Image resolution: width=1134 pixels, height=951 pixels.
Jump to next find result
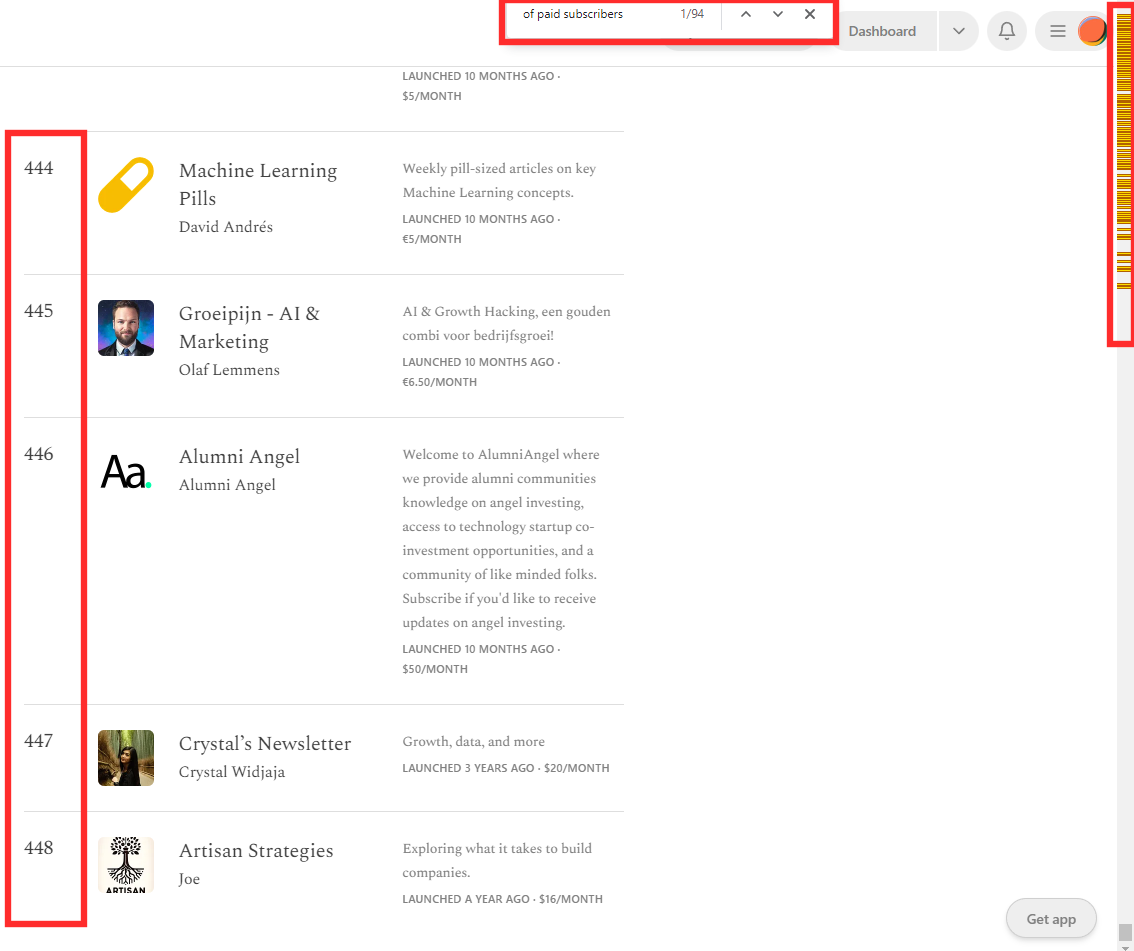click(778, 14)
